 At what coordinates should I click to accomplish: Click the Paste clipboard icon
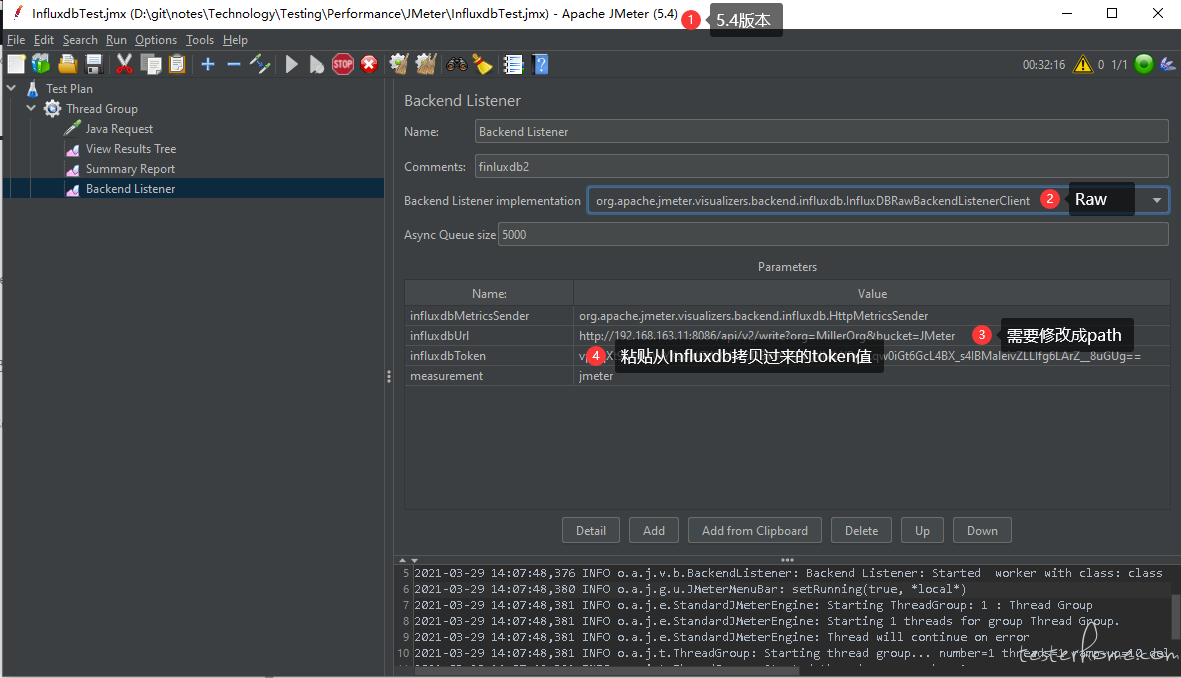tap(177, 65)
